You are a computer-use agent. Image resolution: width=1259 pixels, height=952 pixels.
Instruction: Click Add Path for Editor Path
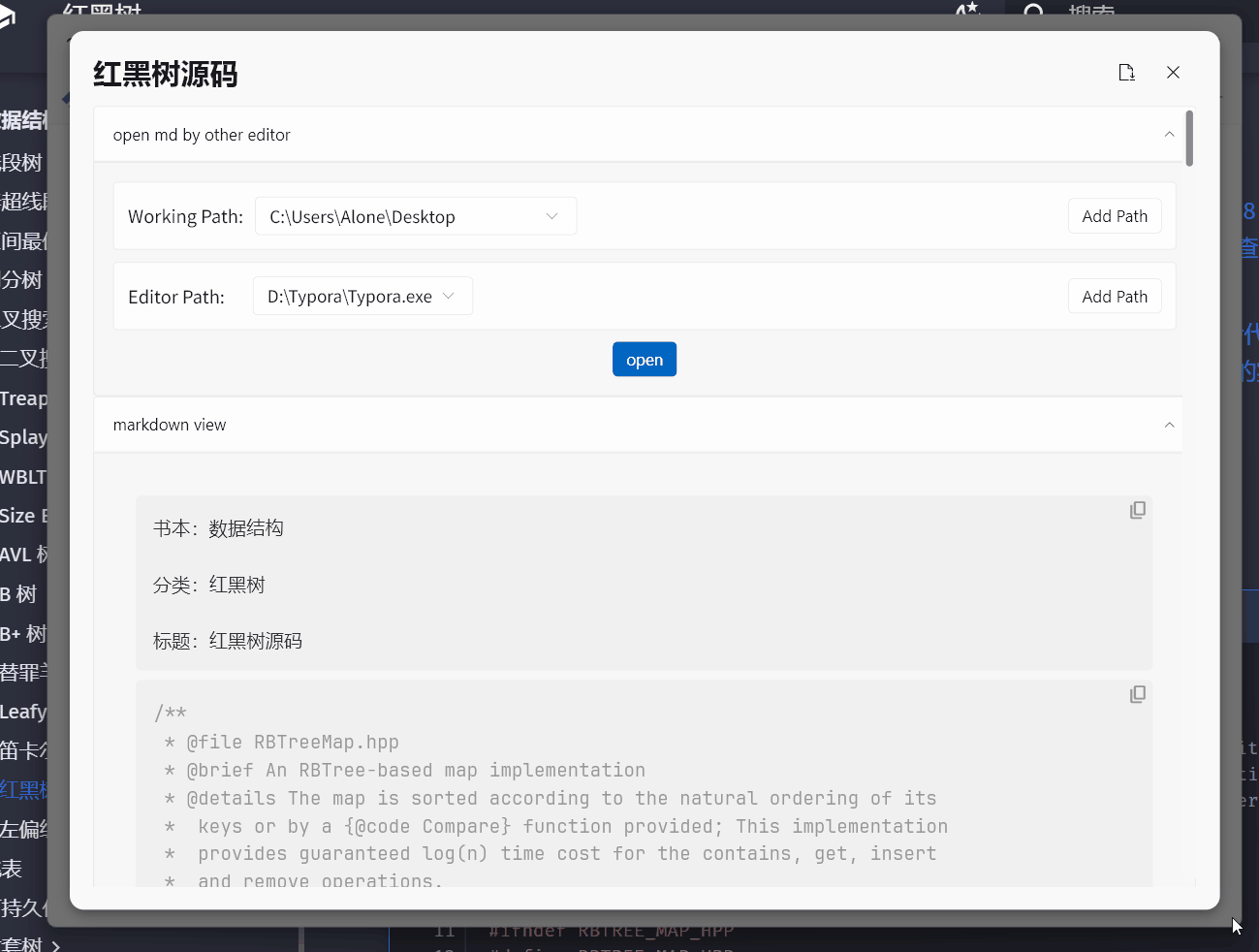pos(1115,297)
